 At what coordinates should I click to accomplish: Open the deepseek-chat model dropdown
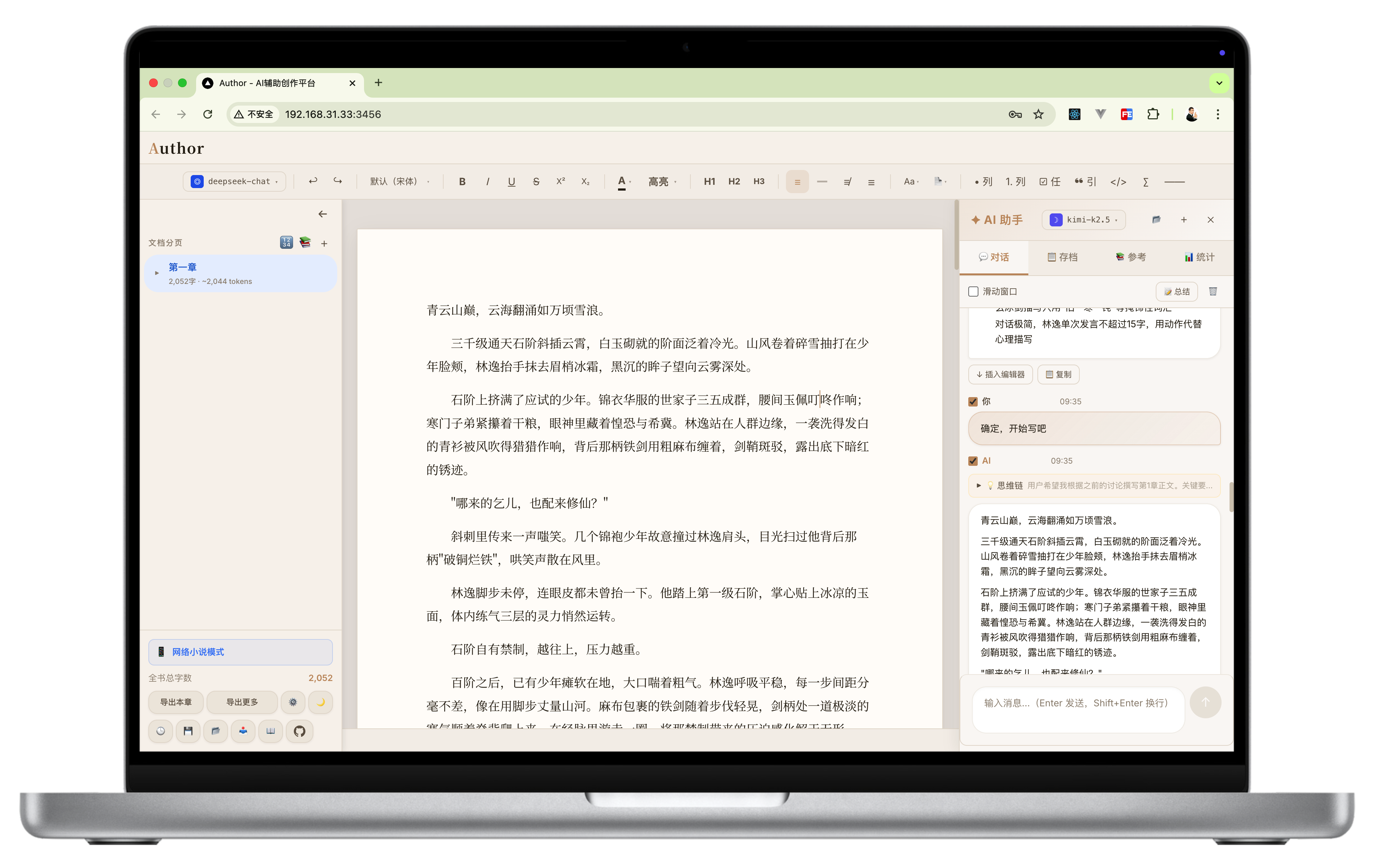pos(235,182)
